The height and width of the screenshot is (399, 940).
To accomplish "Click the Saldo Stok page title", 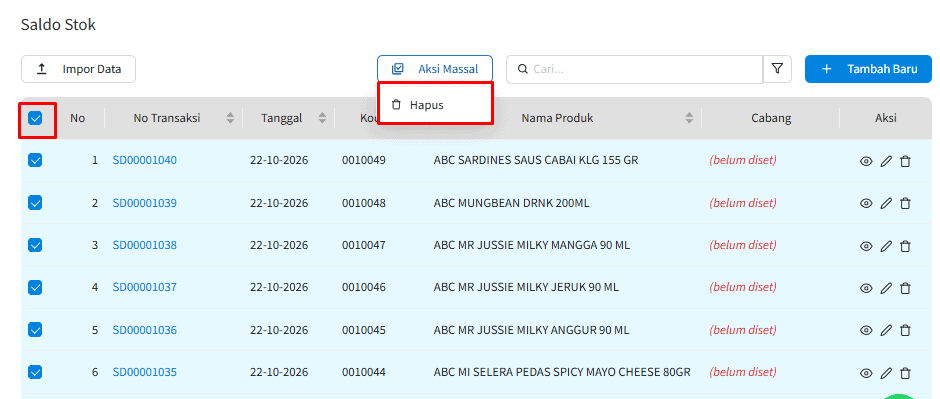I will click(x=58, y=25).
